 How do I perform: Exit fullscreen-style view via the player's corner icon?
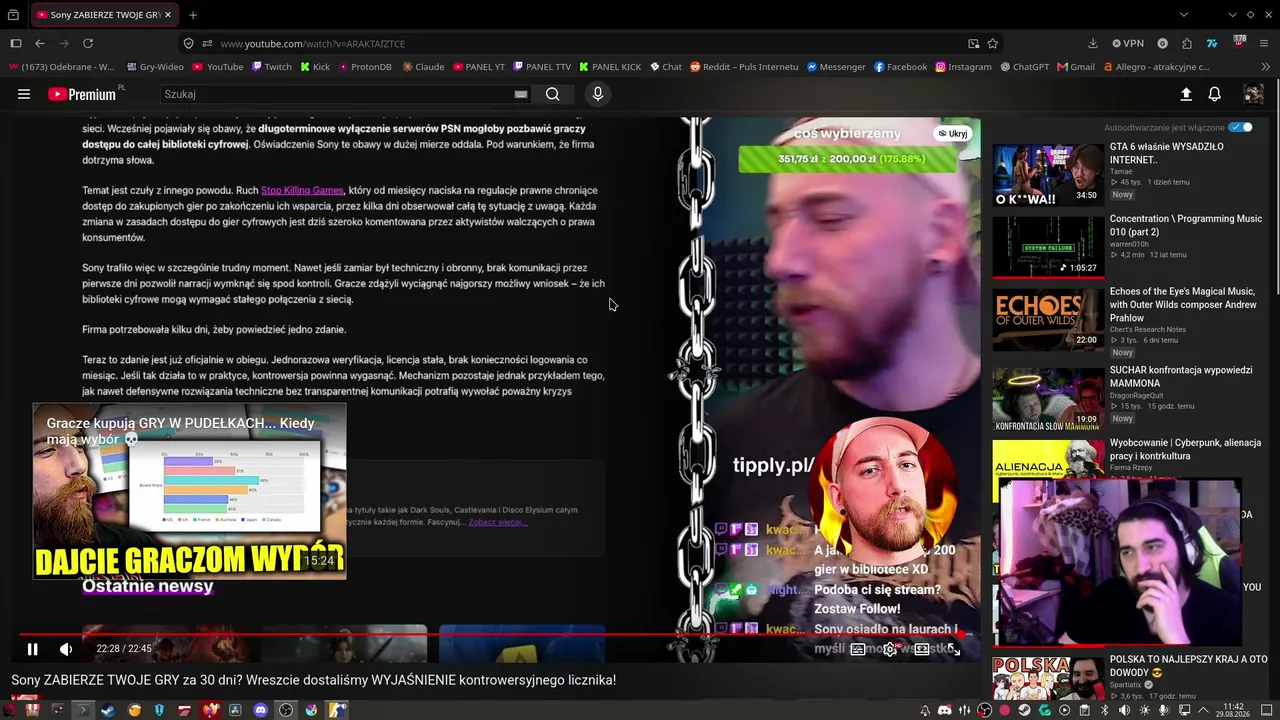pos(954,650)
